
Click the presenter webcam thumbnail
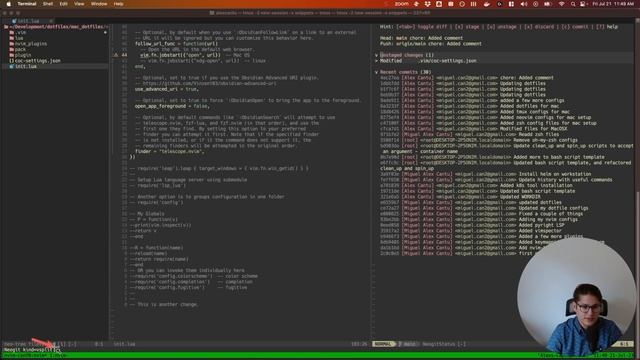[x=576, y=297]
